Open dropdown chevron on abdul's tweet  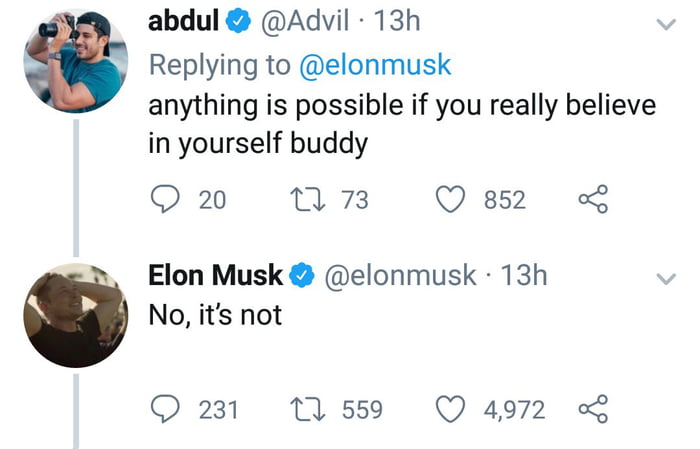[x=666, y=24]
